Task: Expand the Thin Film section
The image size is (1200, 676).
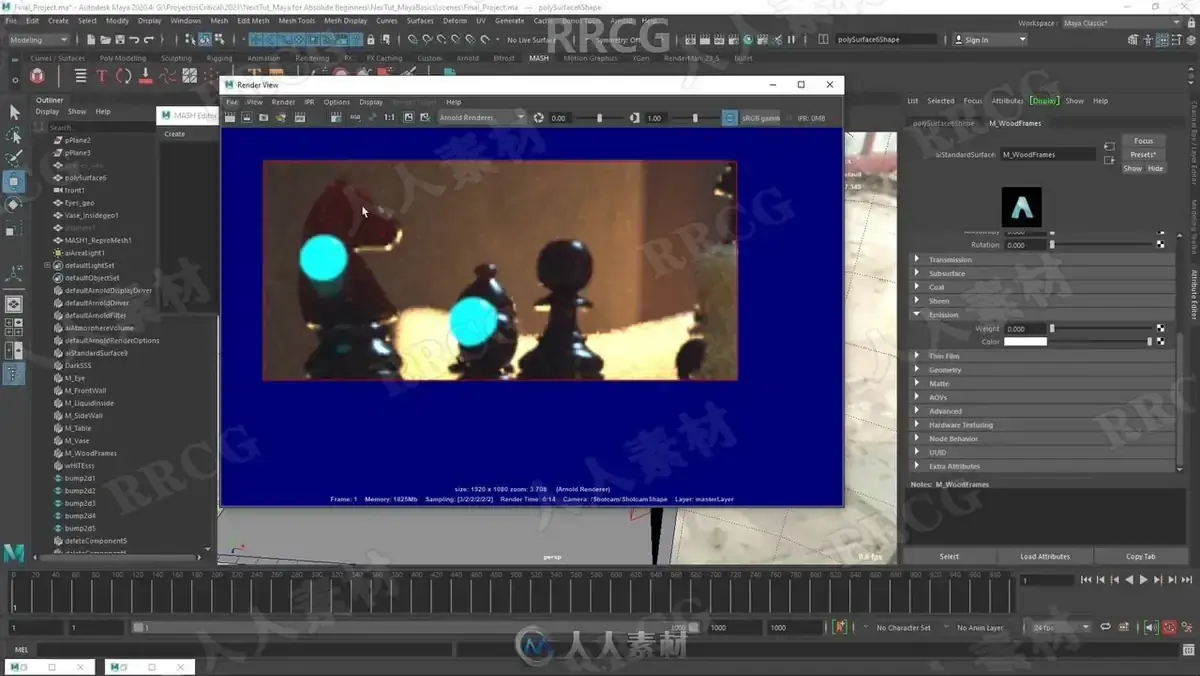Action: point(1043,356)
